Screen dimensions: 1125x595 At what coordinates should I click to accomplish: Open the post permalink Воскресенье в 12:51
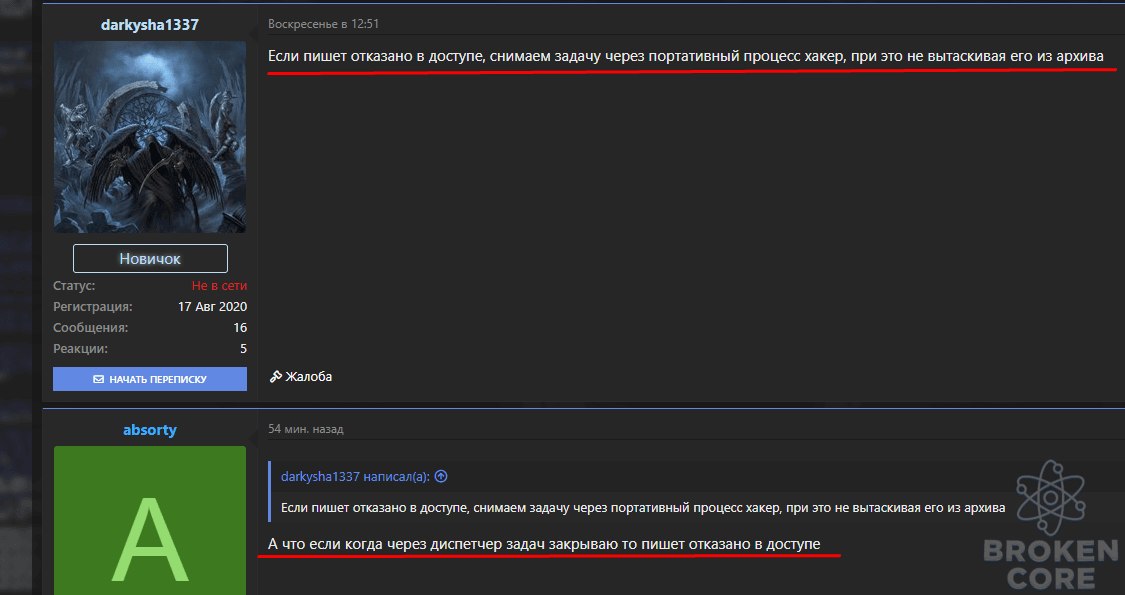[x=324, y=24]
